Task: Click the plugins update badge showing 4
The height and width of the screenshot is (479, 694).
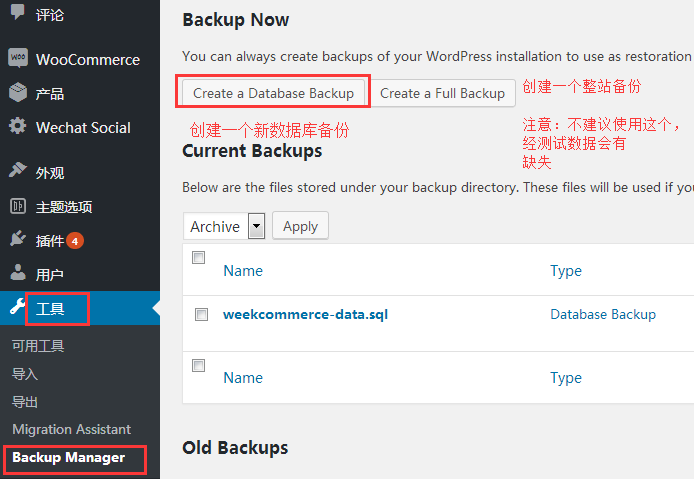Action: [x=75, y=241]
